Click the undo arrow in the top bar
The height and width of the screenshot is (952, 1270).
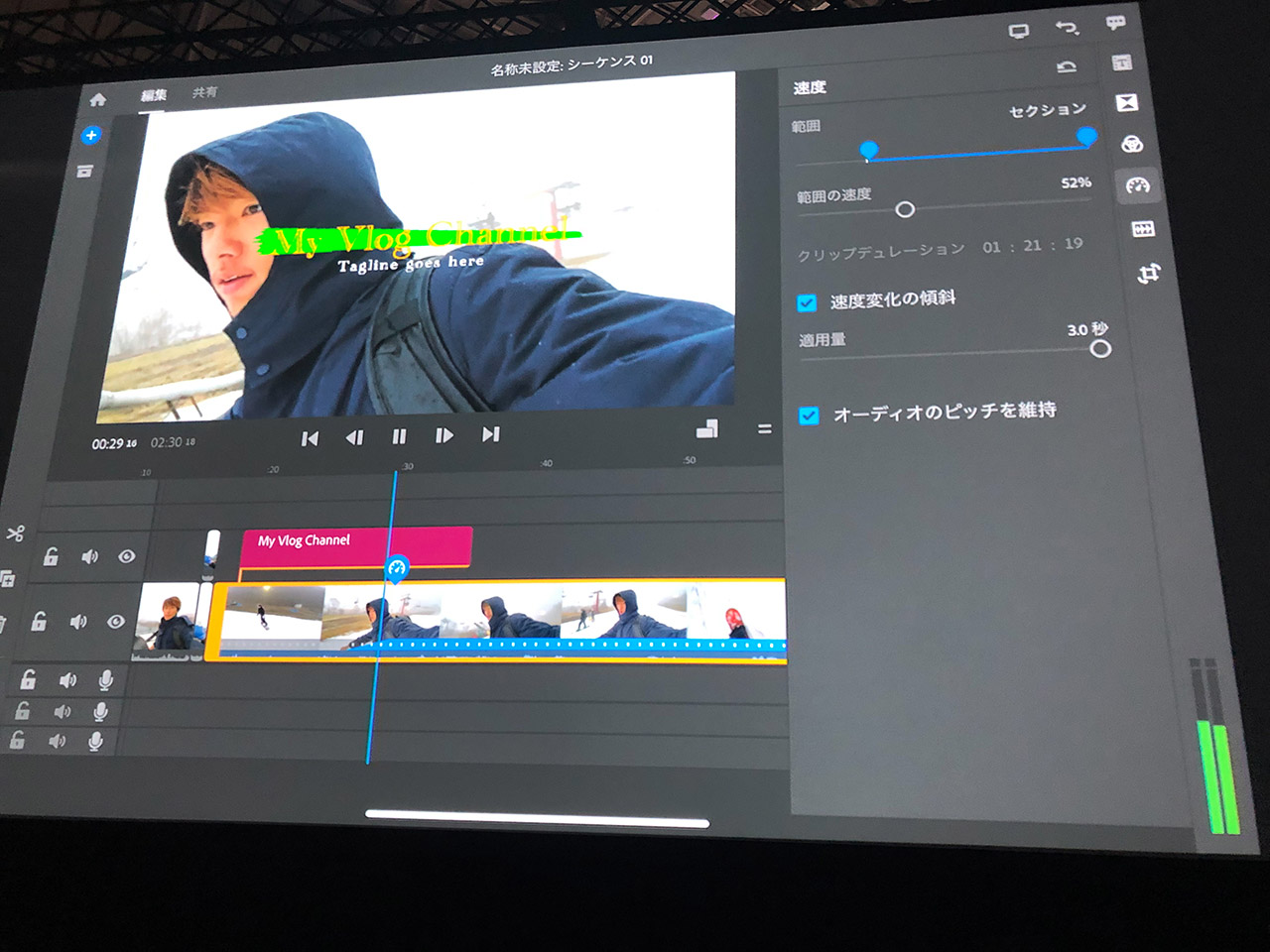[1068, 27]
